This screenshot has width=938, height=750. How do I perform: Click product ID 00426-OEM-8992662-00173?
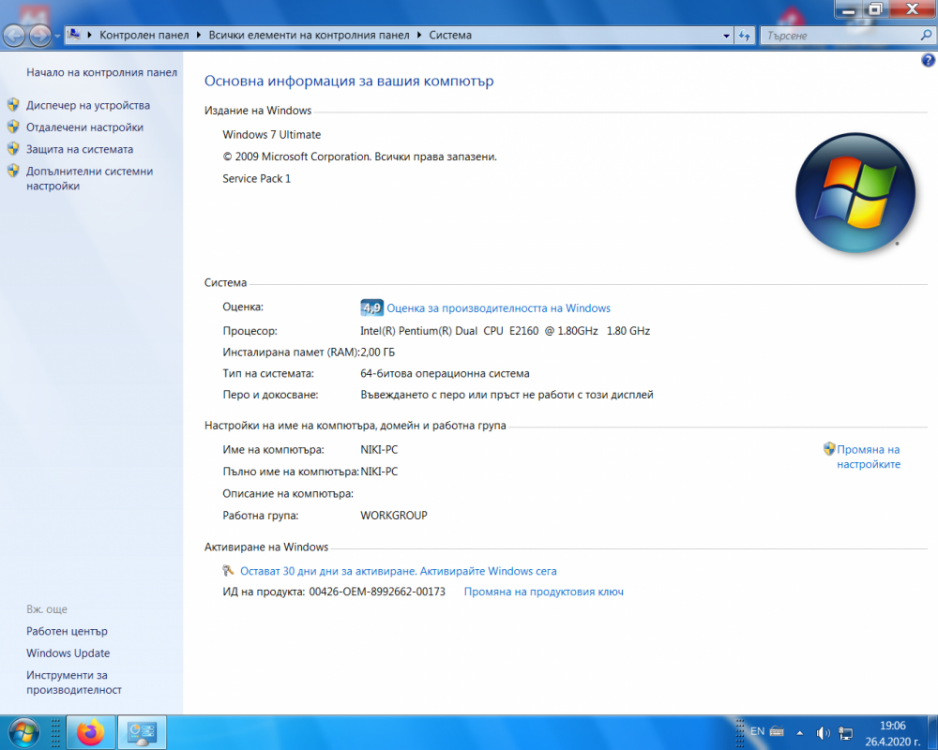(377, 592)
